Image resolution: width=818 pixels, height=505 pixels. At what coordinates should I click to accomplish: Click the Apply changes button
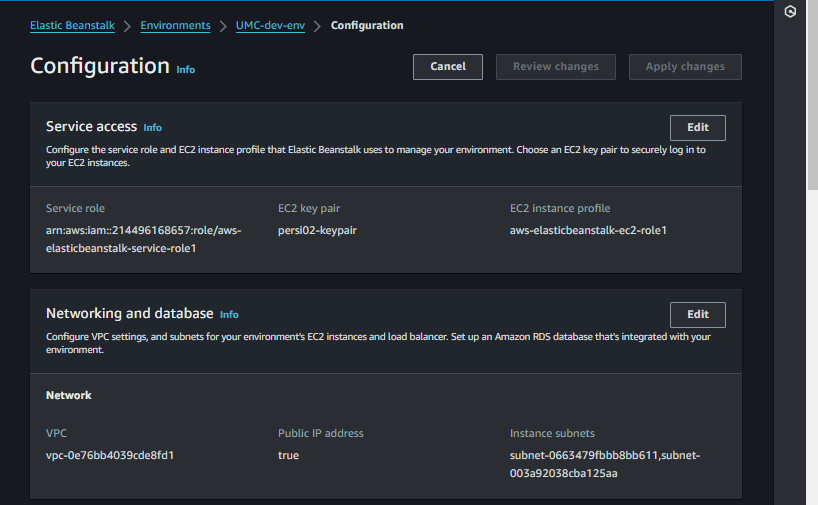coord(685,67)
